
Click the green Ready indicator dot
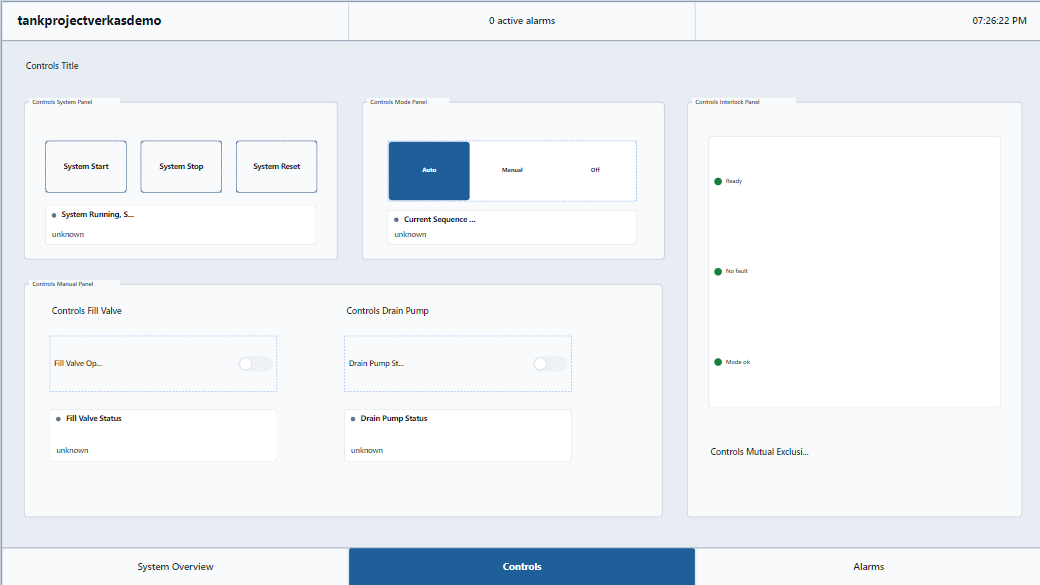click(718, 181)
